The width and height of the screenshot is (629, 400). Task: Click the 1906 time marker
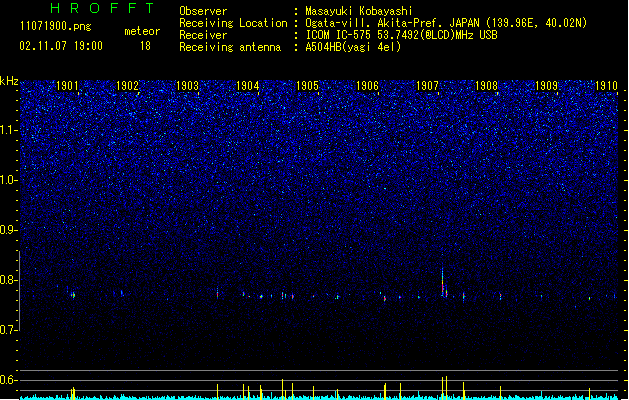pyautogui.click(x=367, y=85)
